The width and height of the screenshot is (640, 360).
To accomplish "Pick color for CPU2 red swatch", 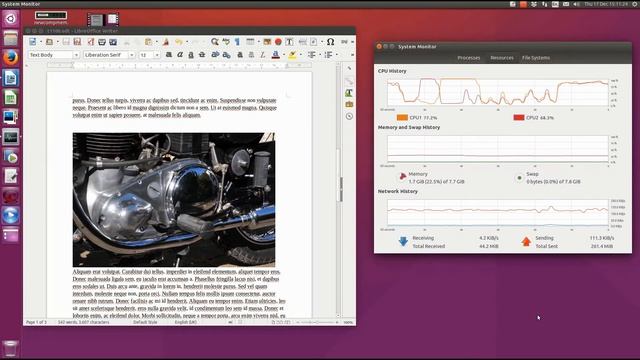I will point(519,118).
